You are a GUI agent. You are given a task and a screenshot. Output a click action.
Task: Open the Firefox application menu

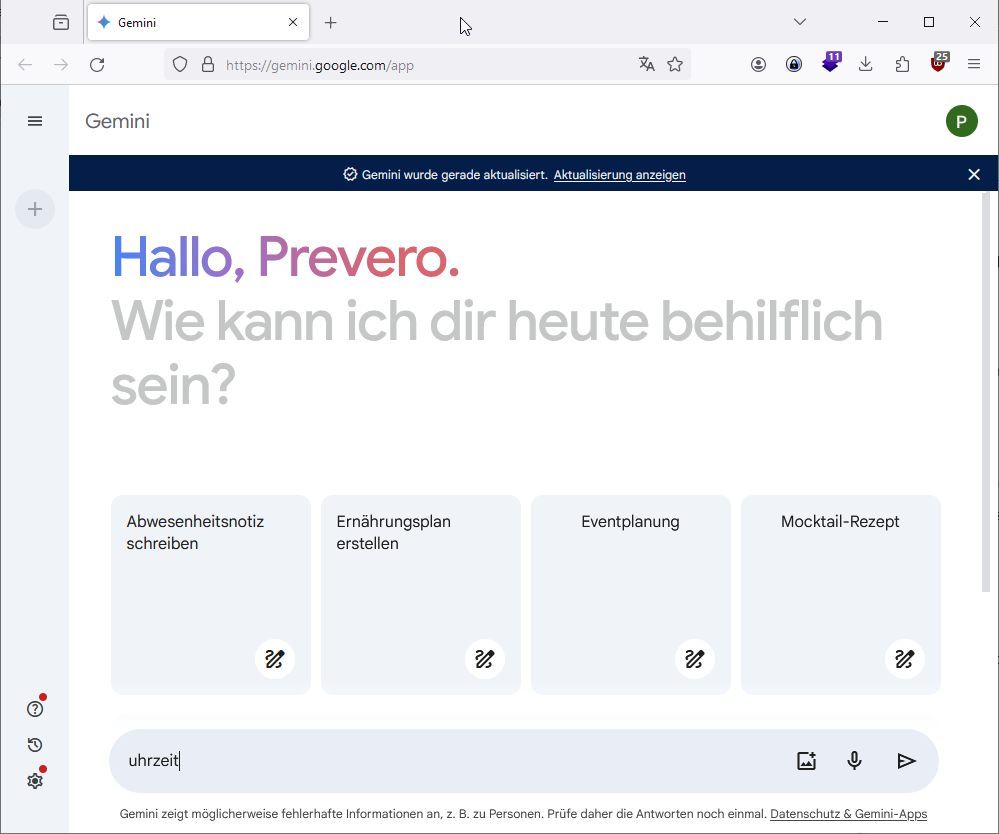(974, 64)
